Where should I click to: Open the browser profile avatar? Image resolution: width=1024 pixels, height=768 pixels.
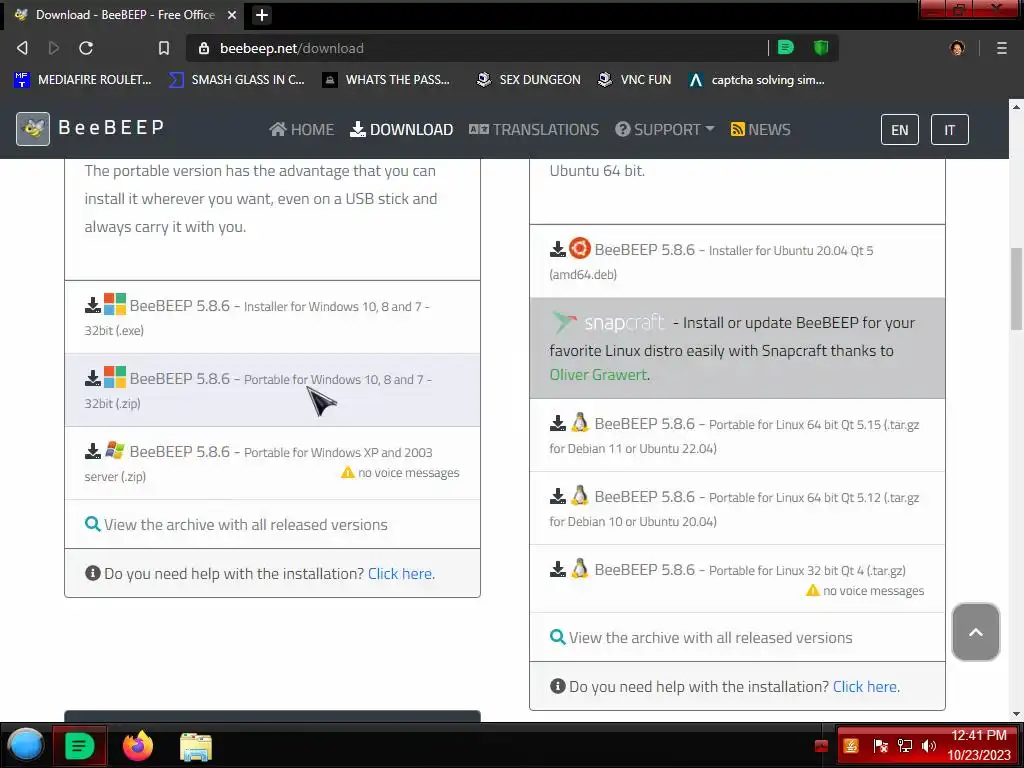[x=957, y=48]
